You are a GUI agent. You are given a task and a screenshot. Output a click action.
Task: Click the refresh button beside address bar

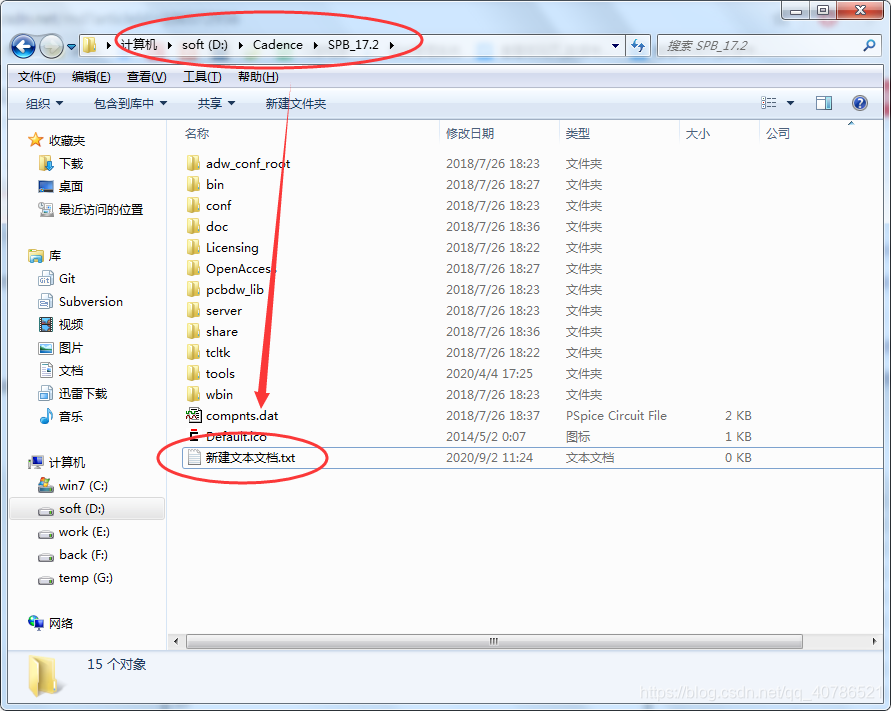click(638, 46)
